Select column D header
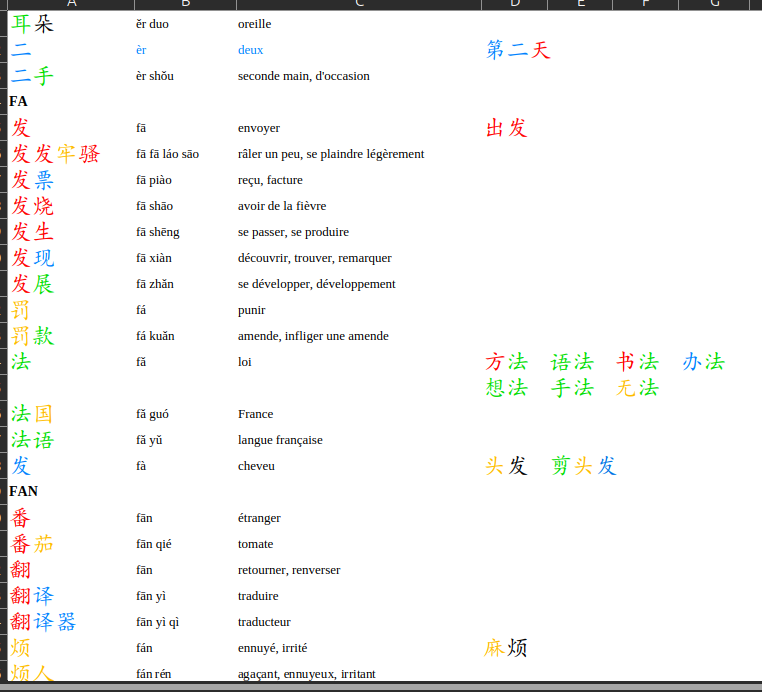The image size is (762, 692). click(514, 4)
